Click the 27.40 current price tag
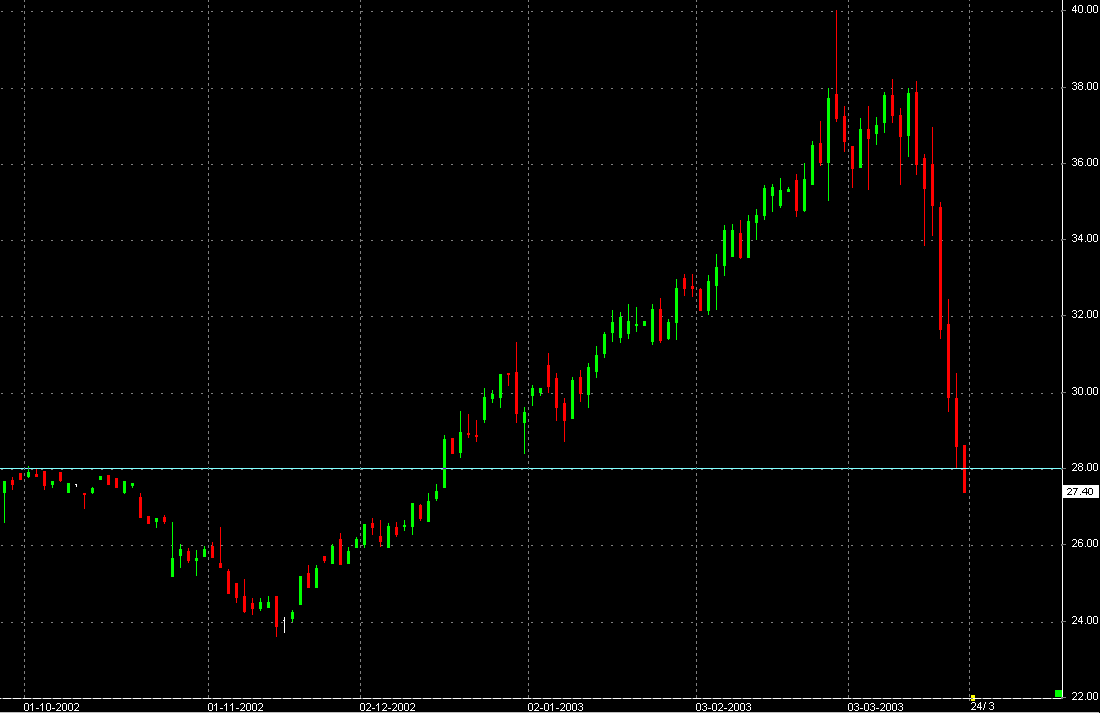This screenshot has height=713, width=1100. tap(1080, 492)
